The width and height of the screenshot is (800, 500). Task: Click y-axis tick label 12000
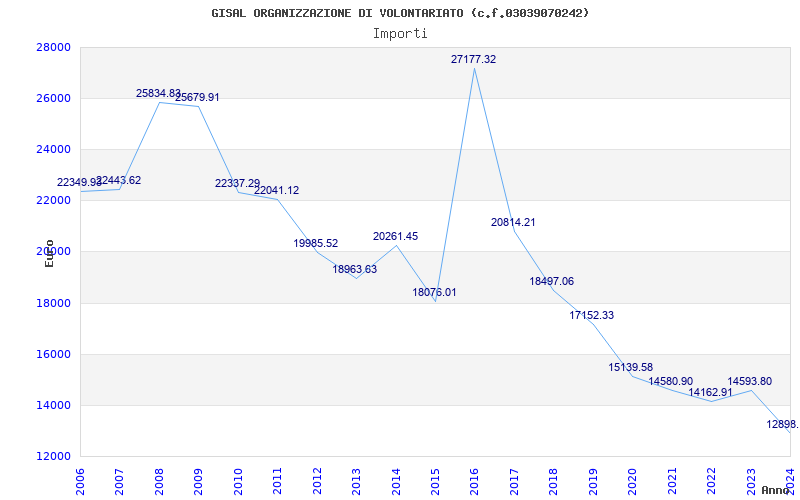point(53,456)
